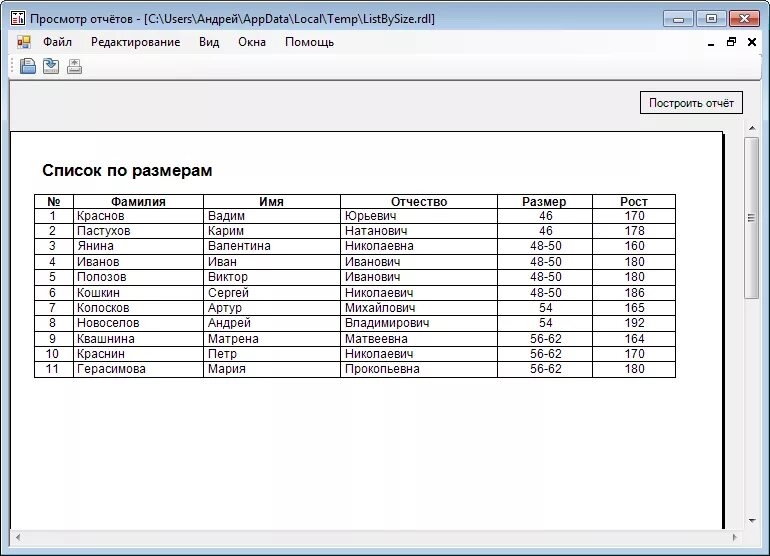The width and height of the screenshot is (770, 556).
Task: Click the name cell Матрена
Action: pyautogui.click(x=272, y=339)
